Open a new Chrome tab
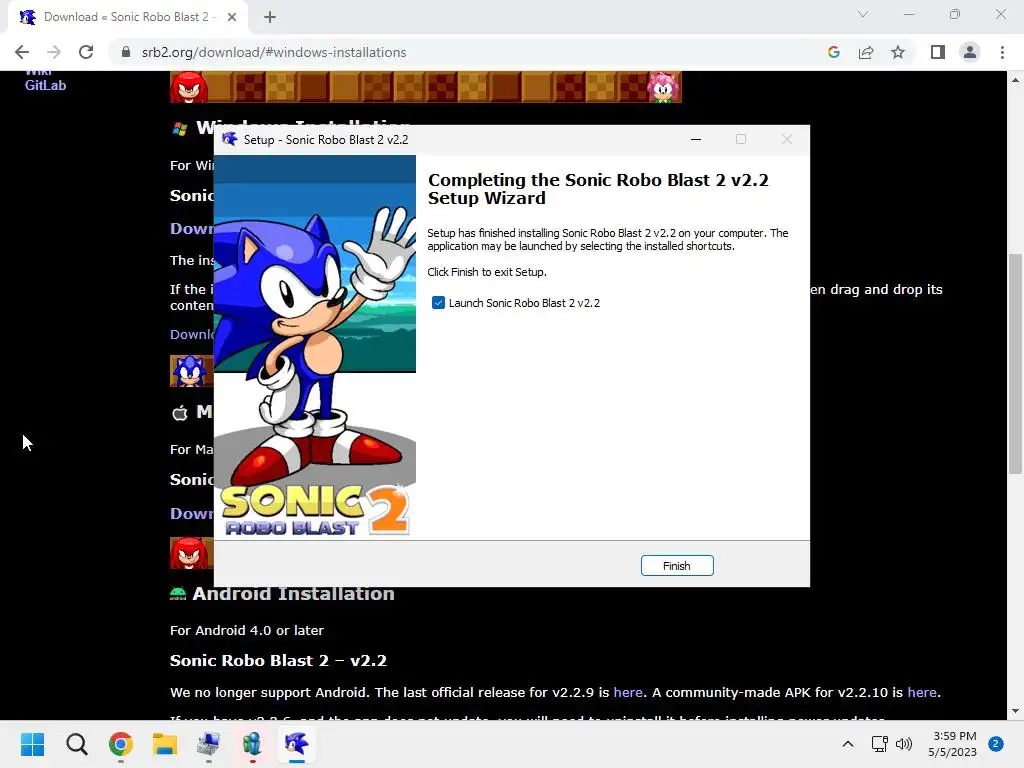The height and width of the screenshot is (768, 1024). coord(270,17)
